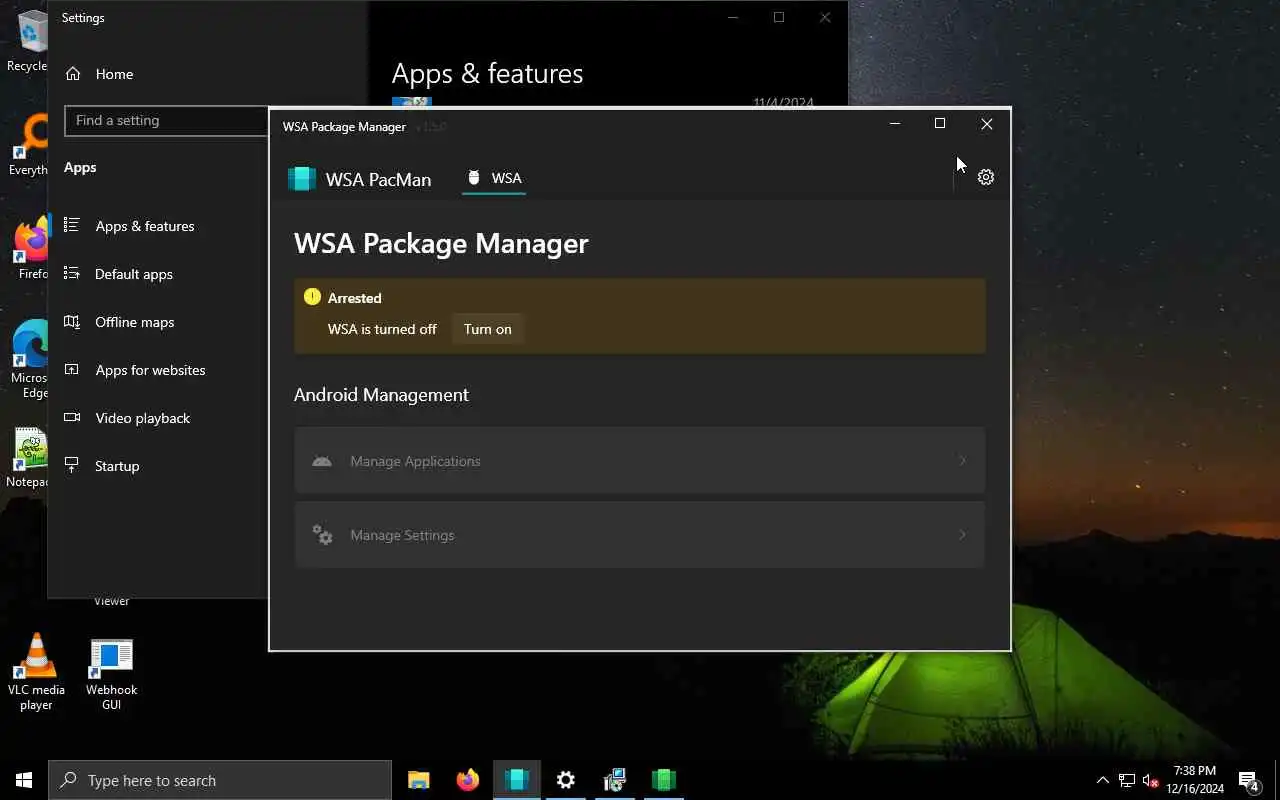
Task: Click the Default apps icon
Action: pos(72,273)
